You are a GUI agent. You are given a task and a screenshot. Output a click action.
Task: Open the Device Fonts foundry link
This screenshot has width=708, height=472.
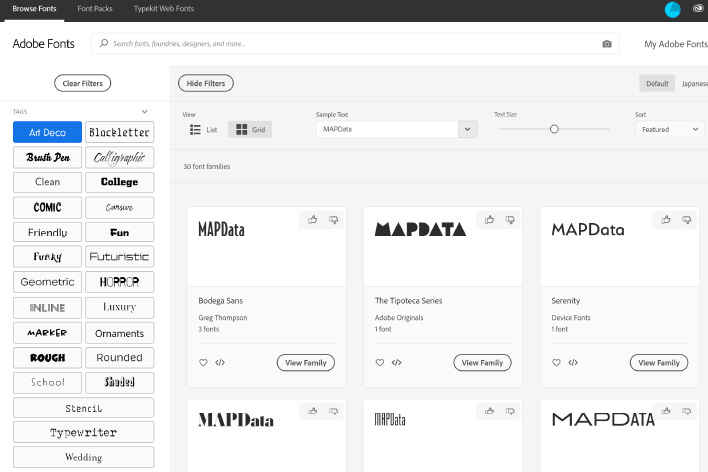pyautogui.click(x=571, y=318)
